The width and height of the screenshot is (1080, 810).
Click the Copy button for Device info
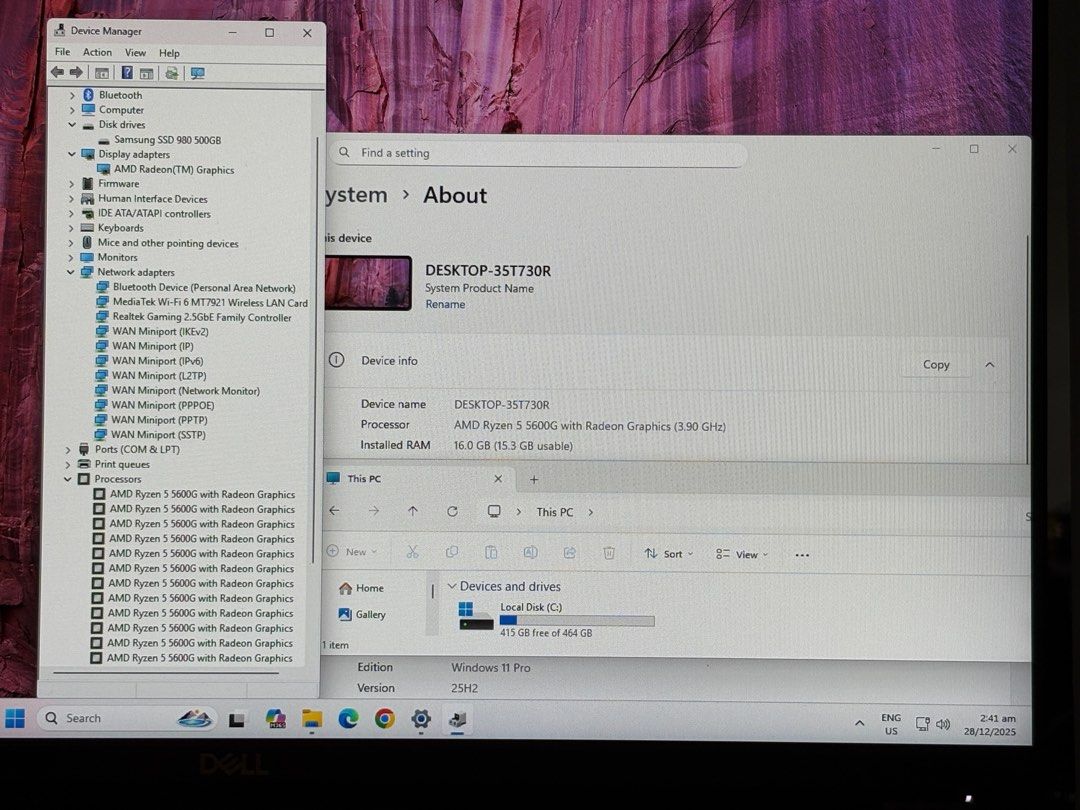coord(936,365)
